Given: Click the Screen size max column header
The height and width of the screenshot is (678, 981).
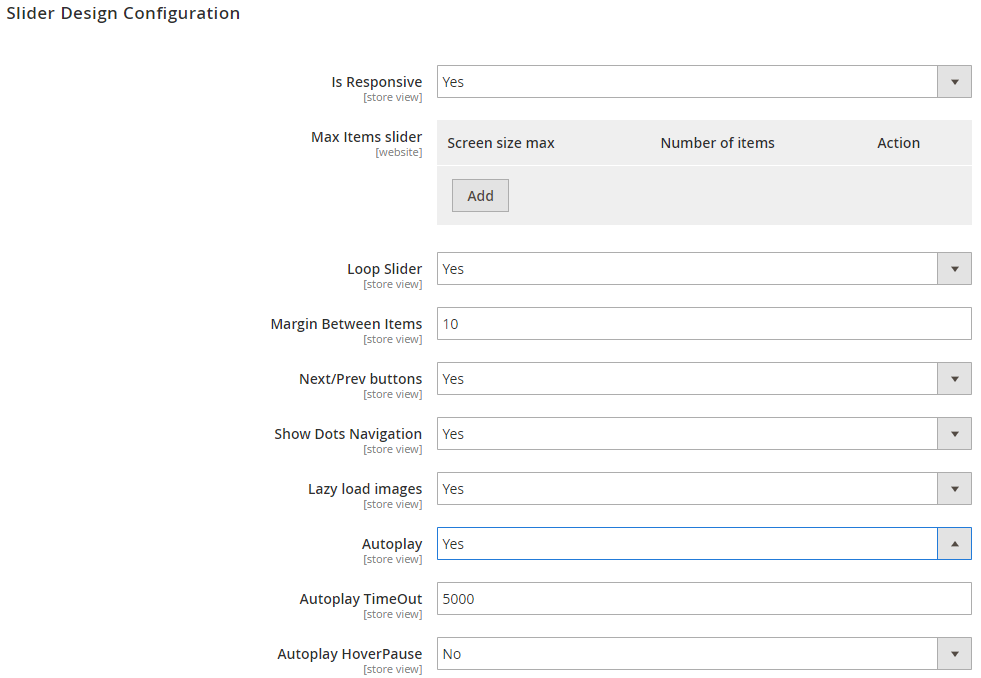Looking at the screenshot, I should point(500,143).
